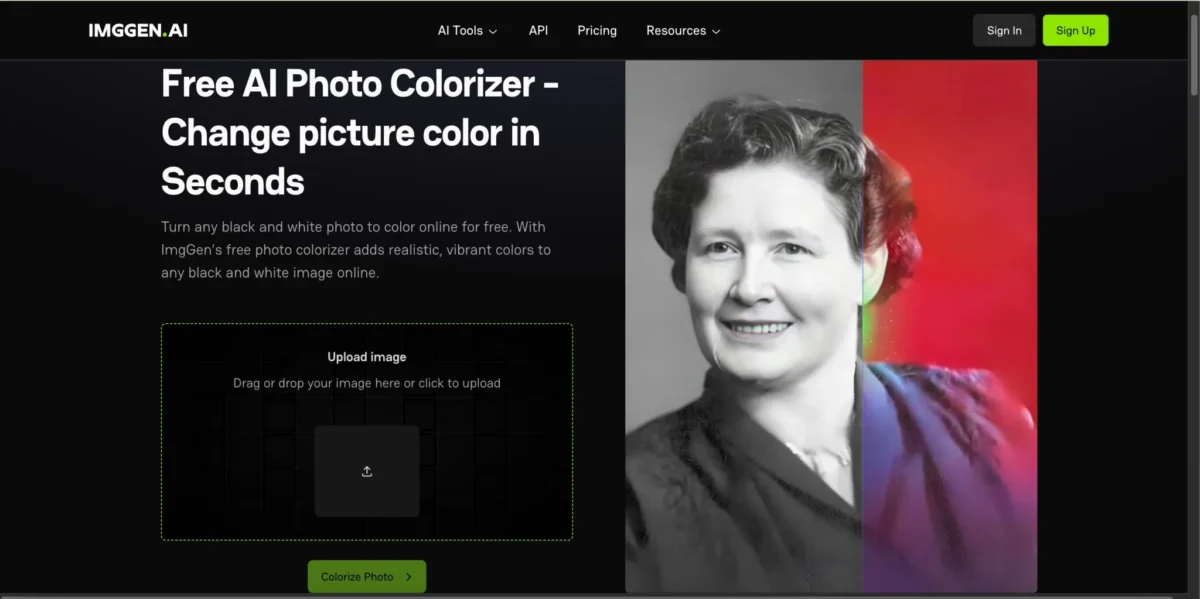The height and width of the screenshot is (599, 1200).
Task: Open the API page from navigation
Action: click(538, 30)
